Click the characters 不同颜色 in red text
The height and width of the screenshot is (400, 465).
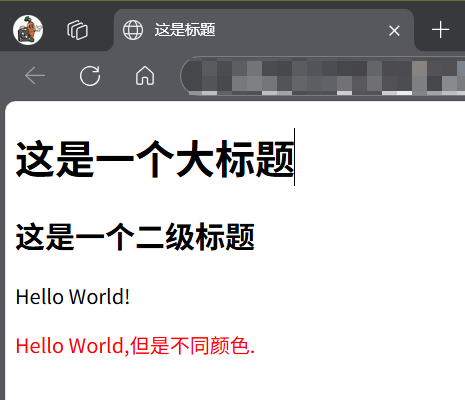210,346
